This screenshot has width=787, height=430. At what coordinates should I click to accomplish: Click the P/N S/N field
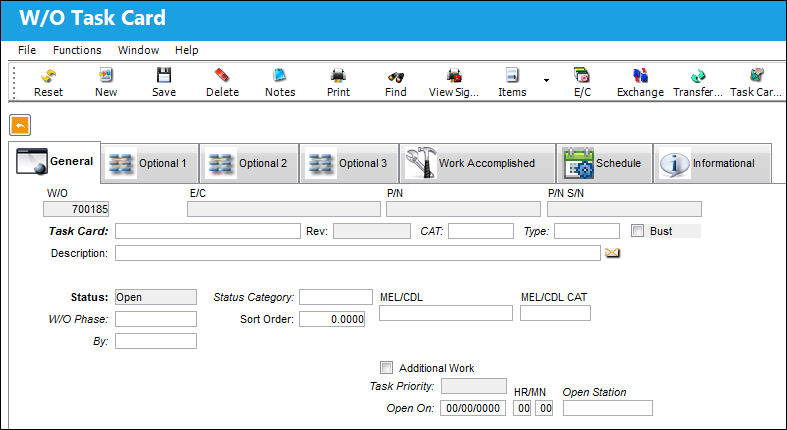[x=624, y=209]
